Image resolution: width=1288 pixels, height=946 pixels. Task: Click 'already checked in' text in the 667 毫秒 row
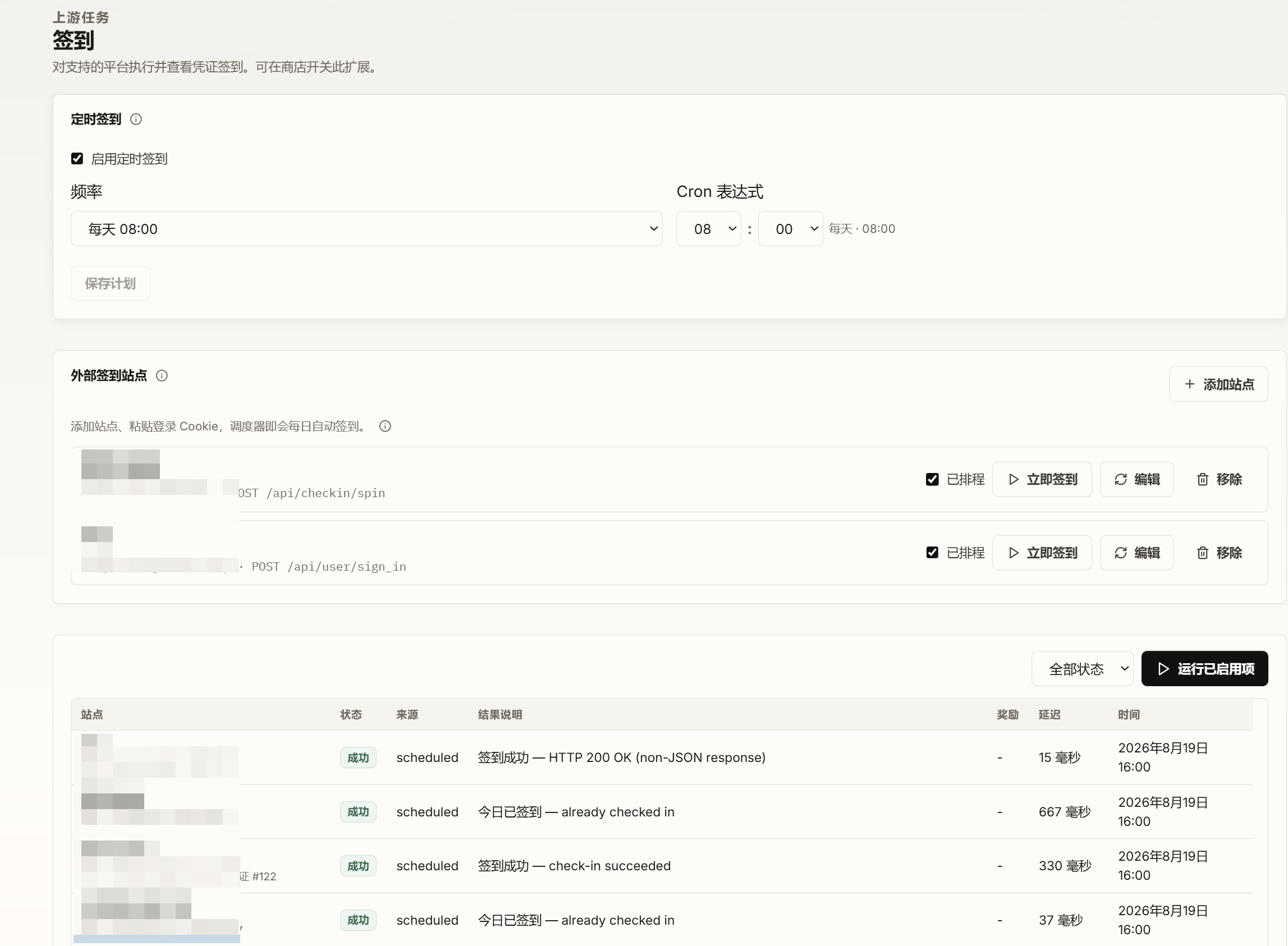click(x=618, y=812)
